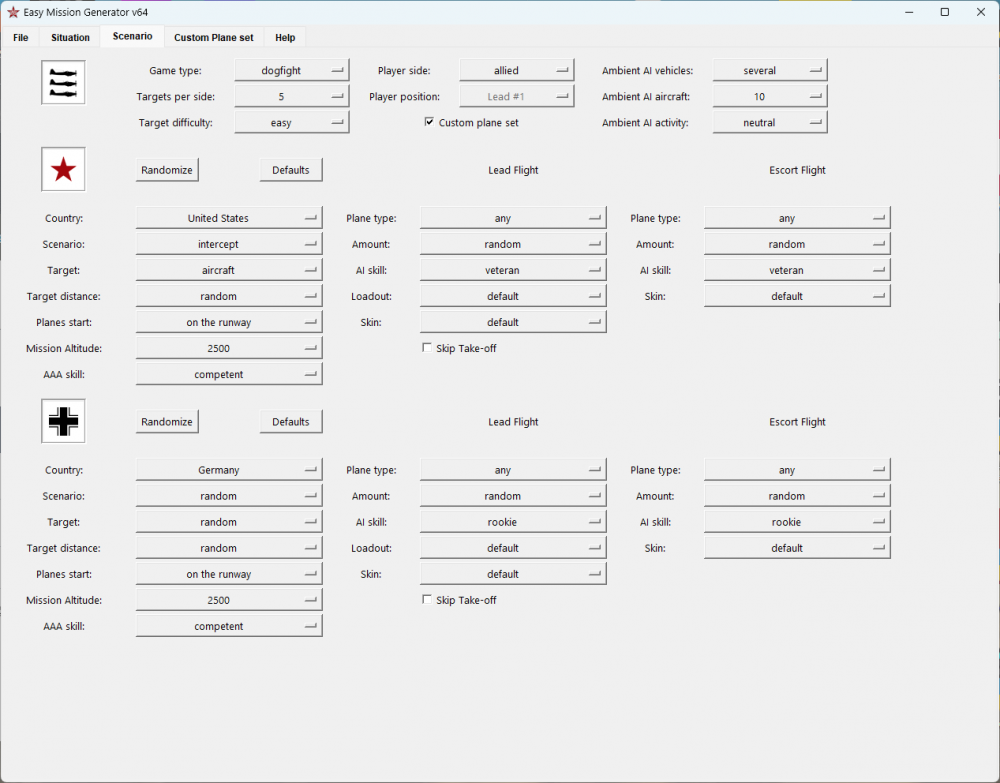Open the Player side dropdown showing allied
The width and height of the screenshot is (1000, 783).
tap(516, 71)
